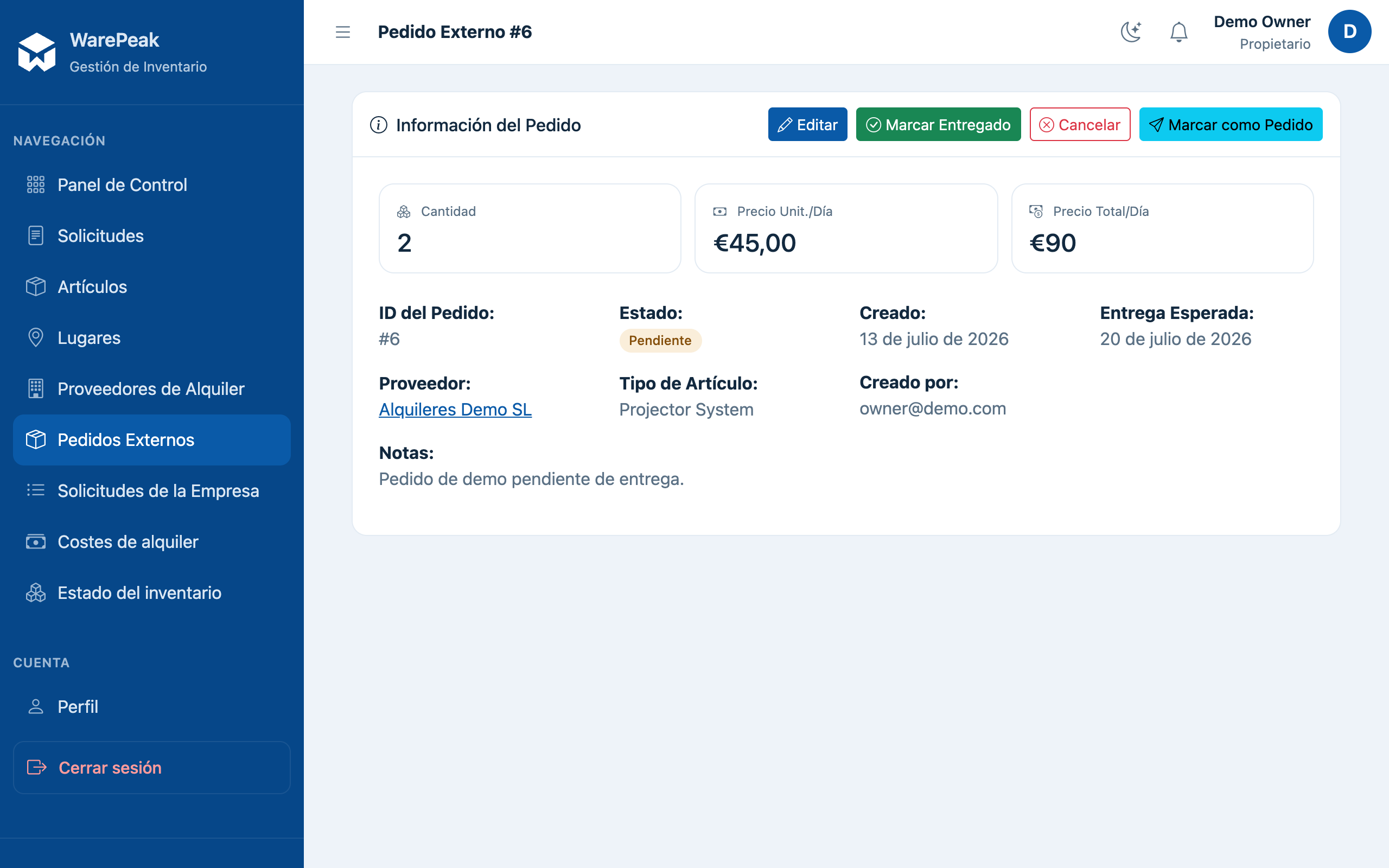The image size is (1389, 868).
Task: Click the Cerrar sesión exit icon
Action: pos(37,768)
